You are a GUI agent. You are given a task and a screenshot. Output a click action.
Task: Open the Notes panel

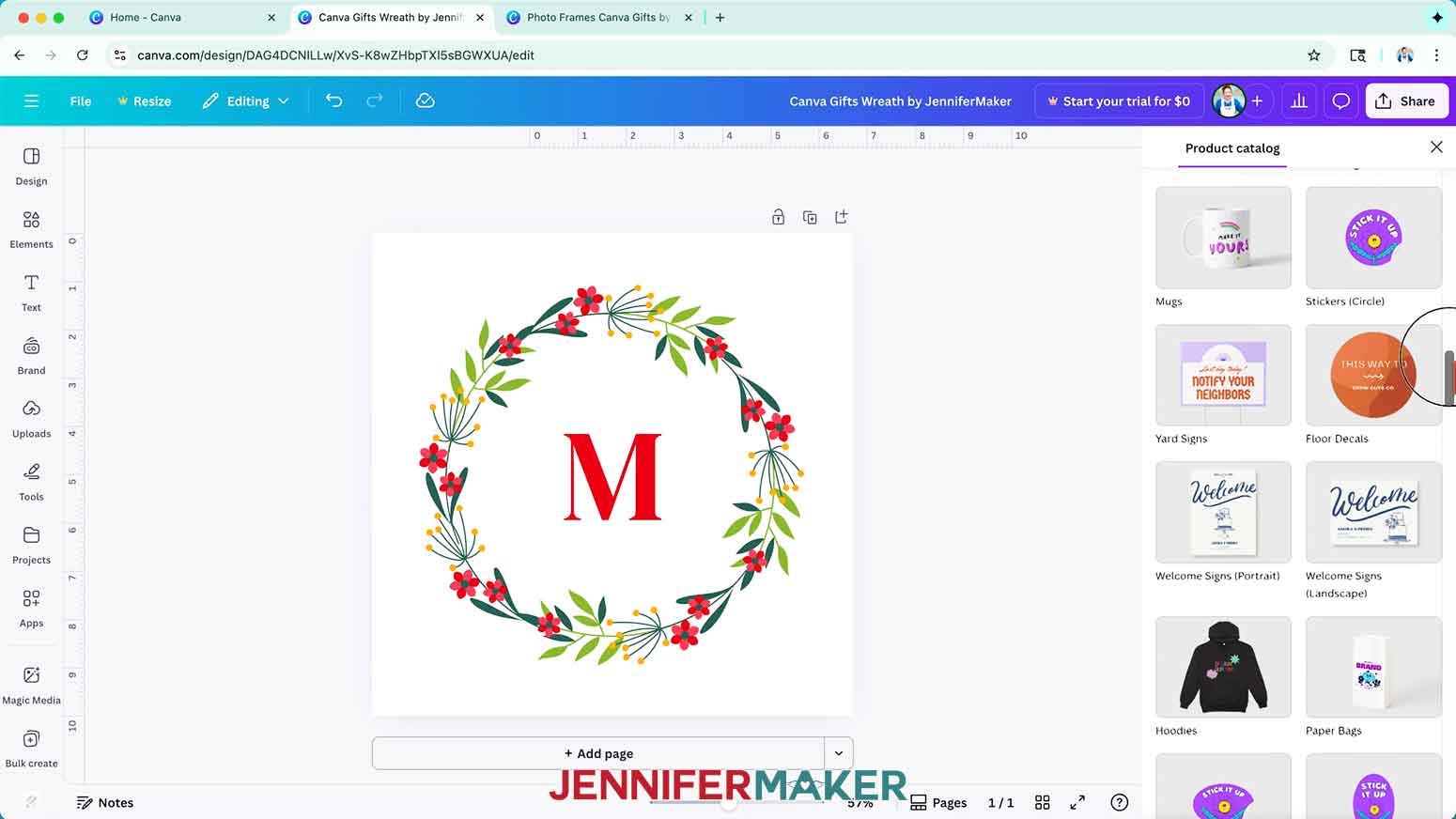pyautogui.click(x=105, y=802)
